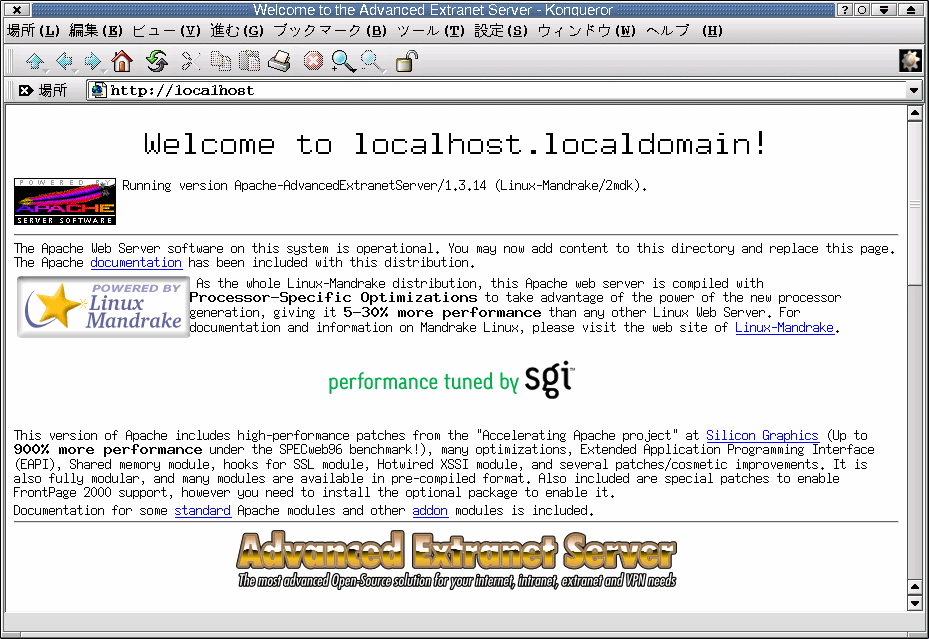Click the vertical scrollbar thumb
The height and width of the screenshot is (639, 929).
point(915,204)
